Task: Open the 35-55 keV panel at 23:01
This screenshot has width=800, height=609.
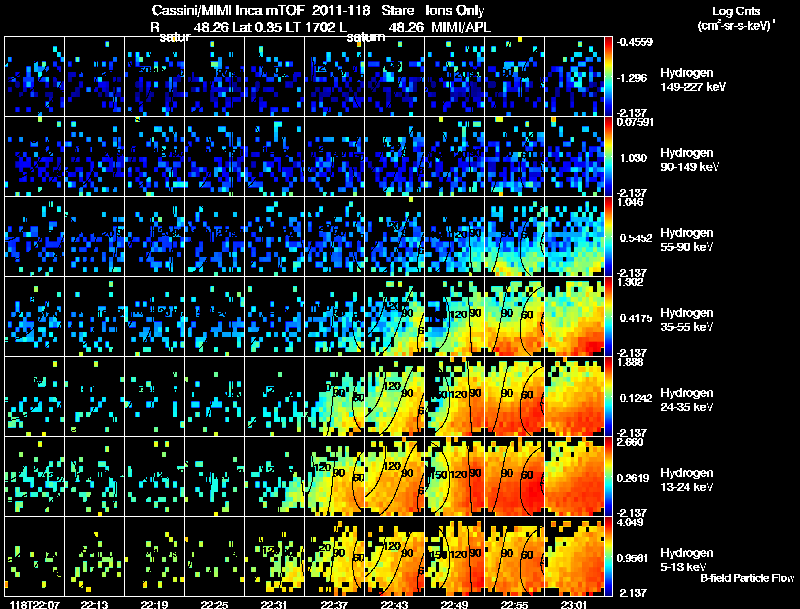Action: pyautogui.click(x=574, y=317)
